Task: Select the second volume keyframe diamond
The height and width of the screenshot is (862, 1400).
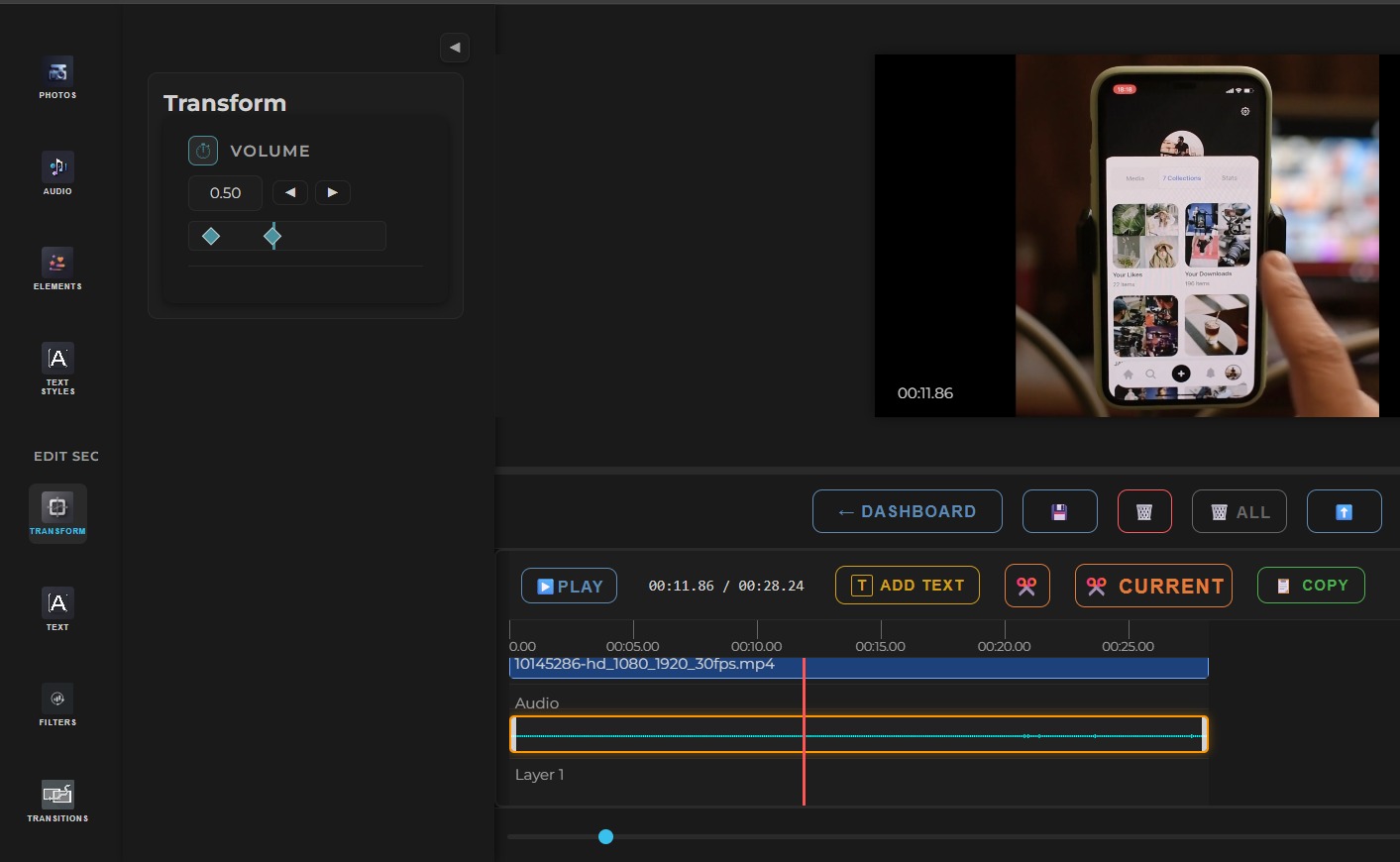Action: click(x=272, y=236)
